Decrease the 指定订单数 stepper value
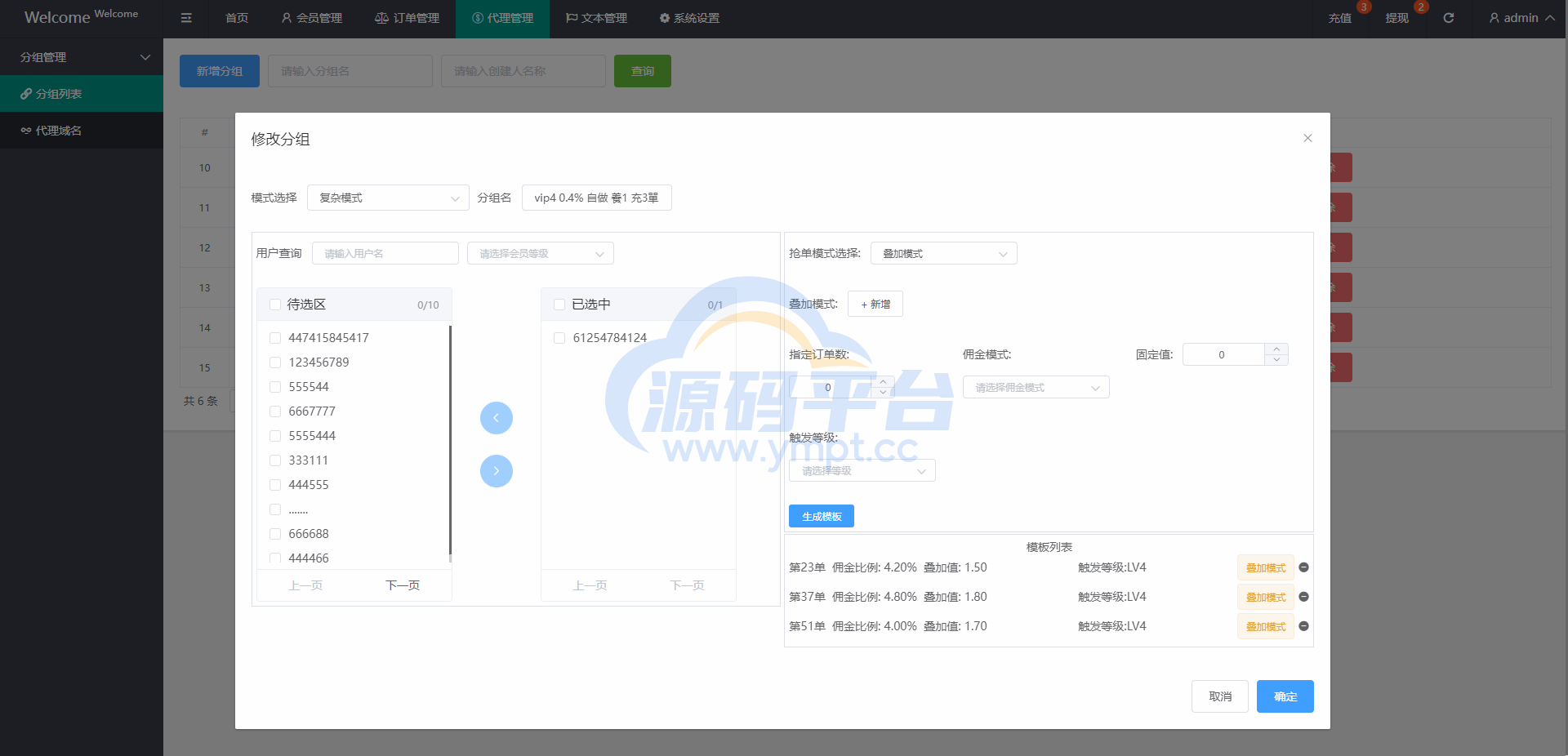The image size is (1568, 756). pyautogui.click(x=883, y=392)
